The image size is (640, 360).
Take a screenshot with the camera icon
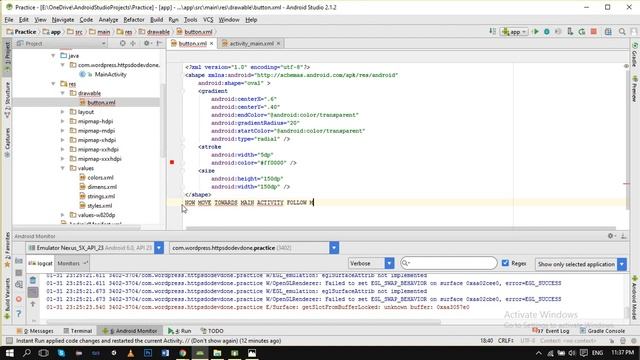(x=19, y=260)
